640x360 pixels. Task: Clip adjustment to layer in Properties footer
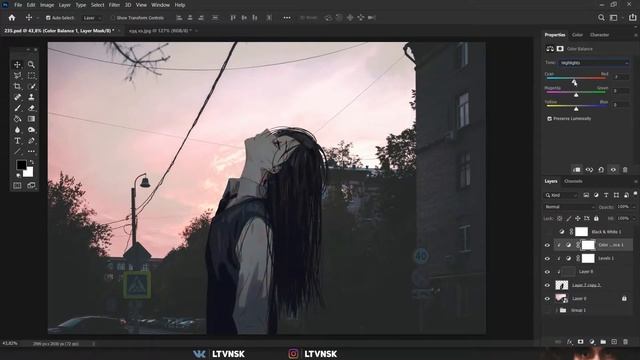[x=577, y=169]
